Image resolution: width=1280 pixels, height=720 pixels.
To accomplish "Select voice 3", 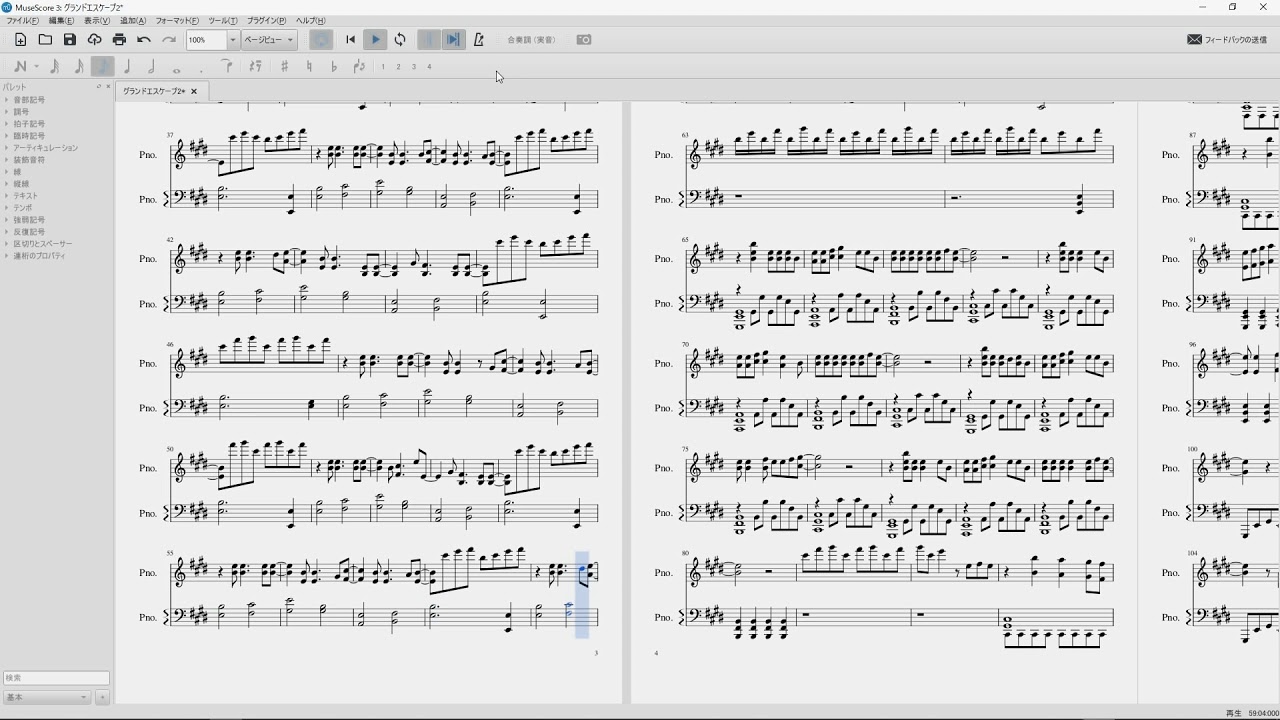I will coord(414,67).
